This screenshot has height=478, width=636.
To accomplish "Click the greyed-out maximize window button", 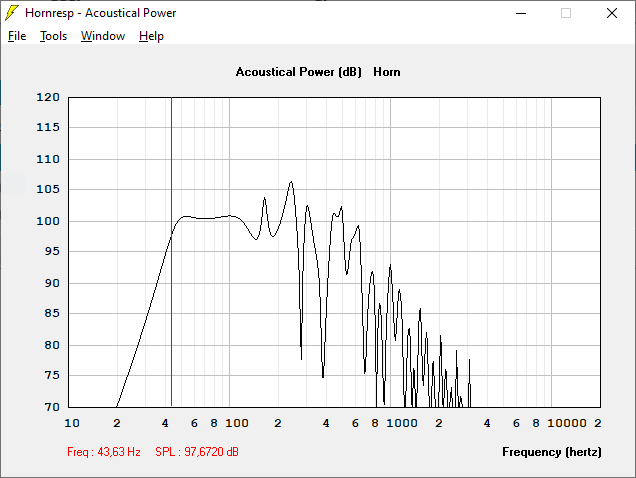I will point(566,13).
